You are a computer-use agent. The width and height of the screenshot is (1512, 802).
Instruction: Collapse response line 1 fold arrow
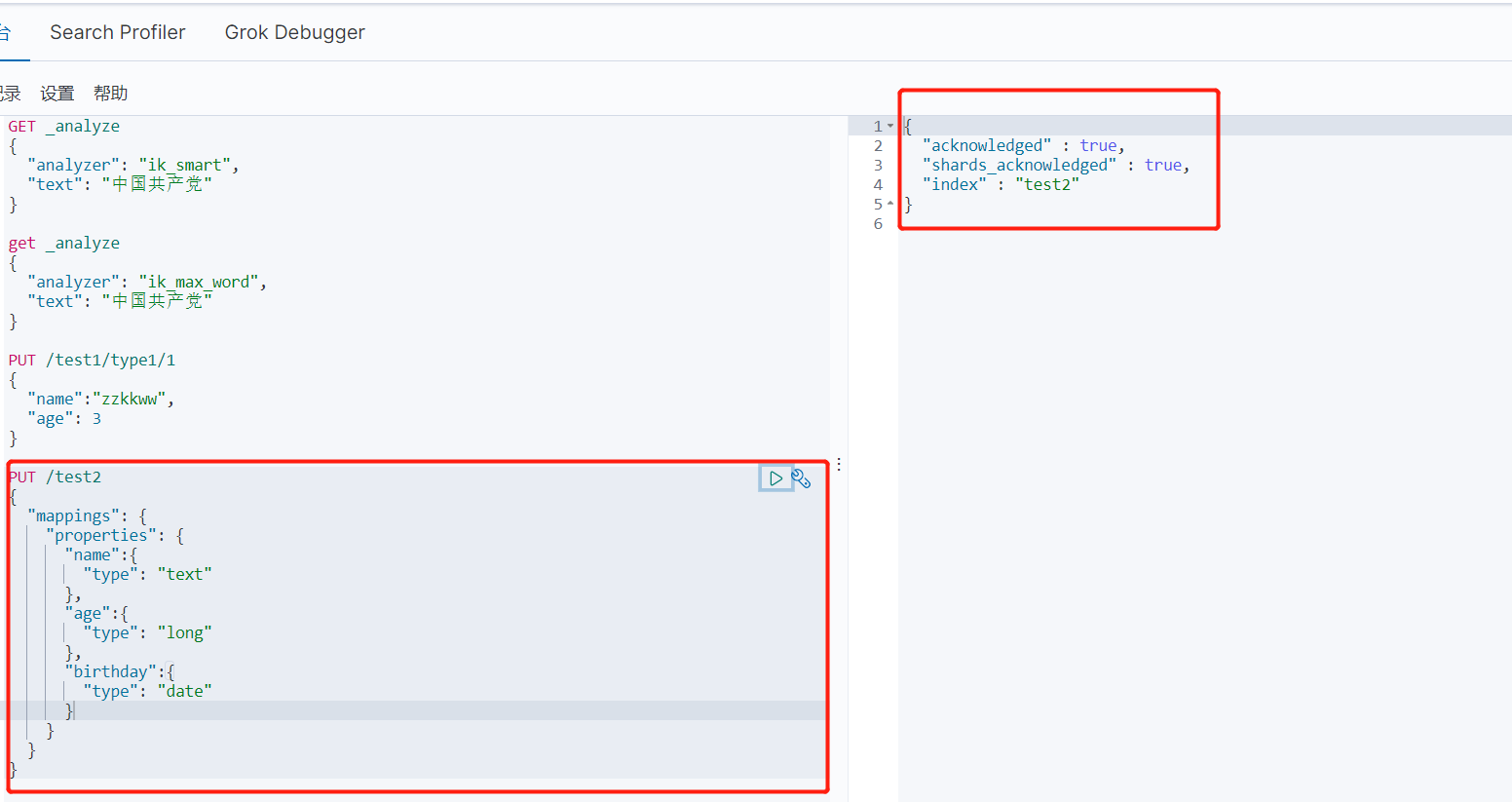[890, 126]
